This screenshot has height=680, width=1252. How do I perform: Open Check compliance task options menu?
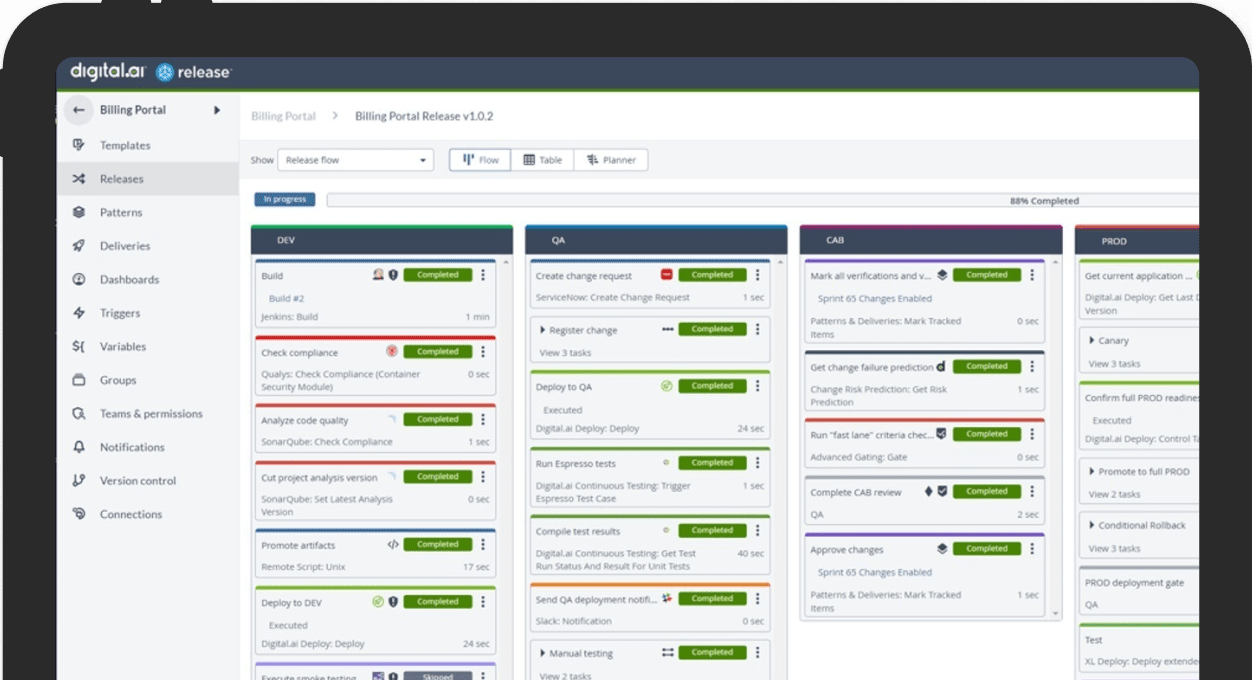click(x=483, y=352)
